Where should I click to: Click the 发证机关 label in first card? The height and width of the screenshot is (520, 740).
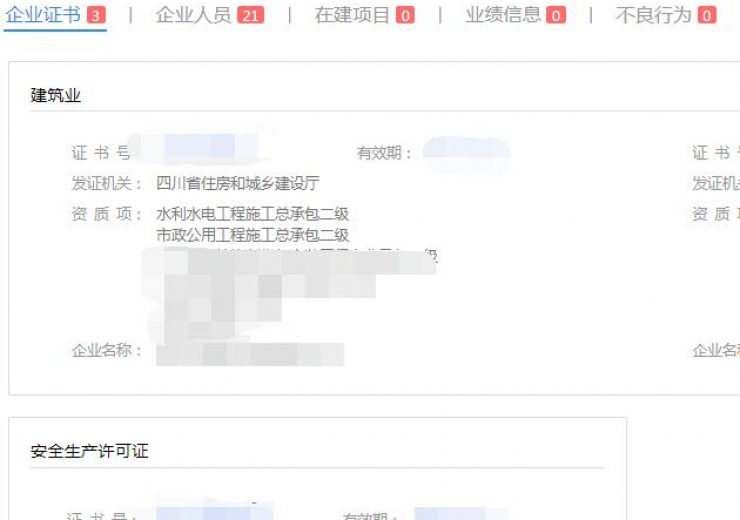point(107,183)
